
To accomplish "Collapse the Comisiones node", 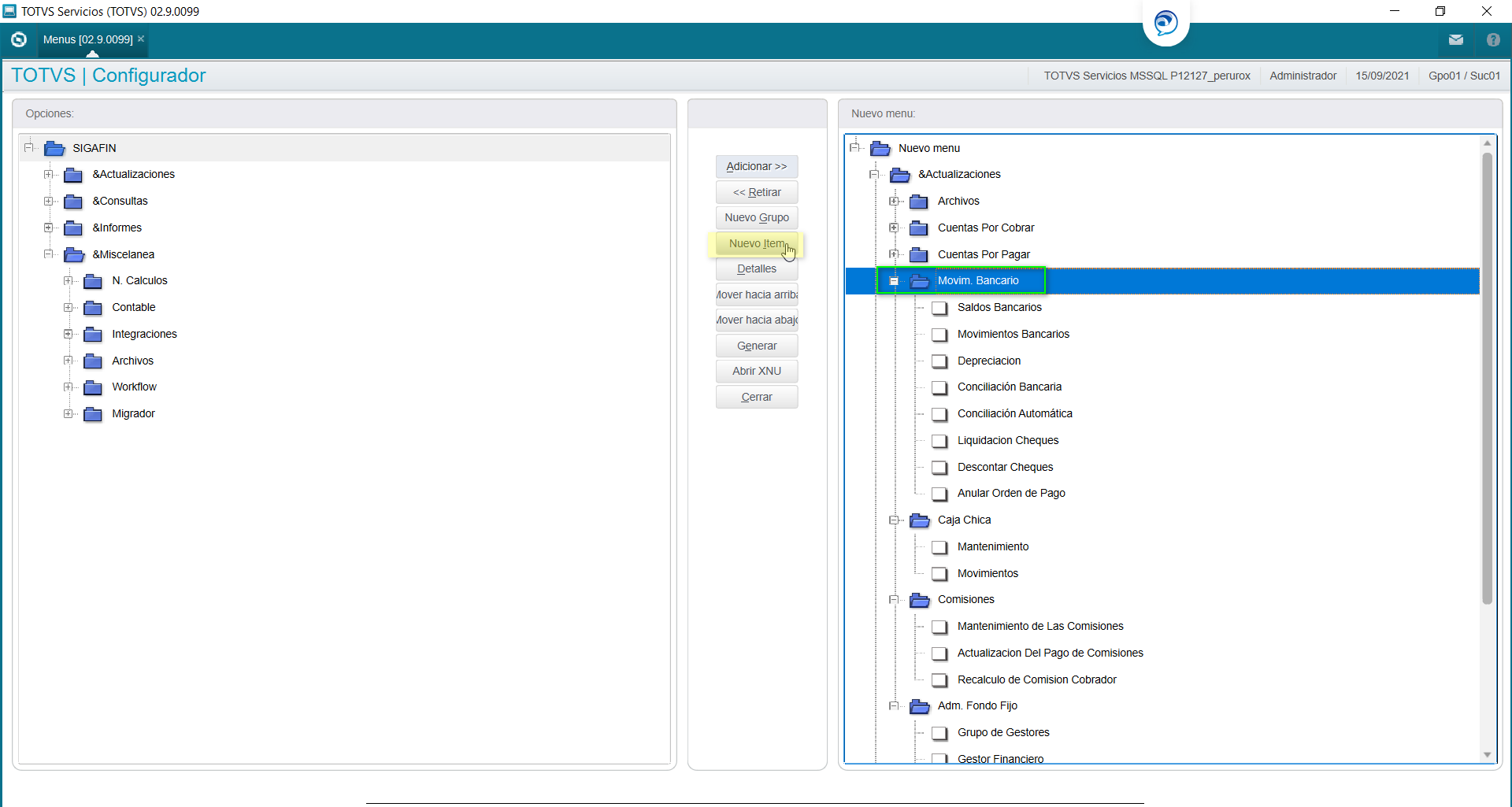I will point(894,599).
